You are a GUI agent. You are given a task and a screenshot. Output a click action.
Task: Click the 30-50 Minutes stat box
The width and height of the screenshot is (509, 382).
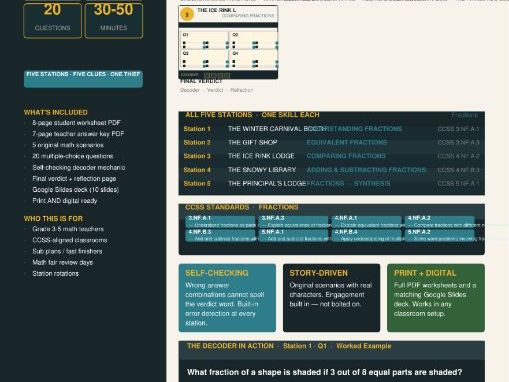coord(114,20)
